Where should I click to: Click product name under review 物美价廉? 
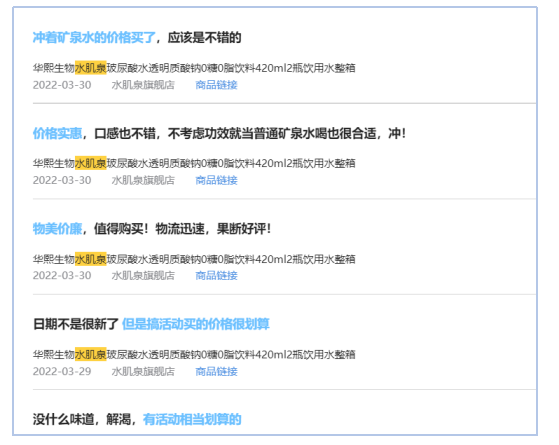(194, 259)
